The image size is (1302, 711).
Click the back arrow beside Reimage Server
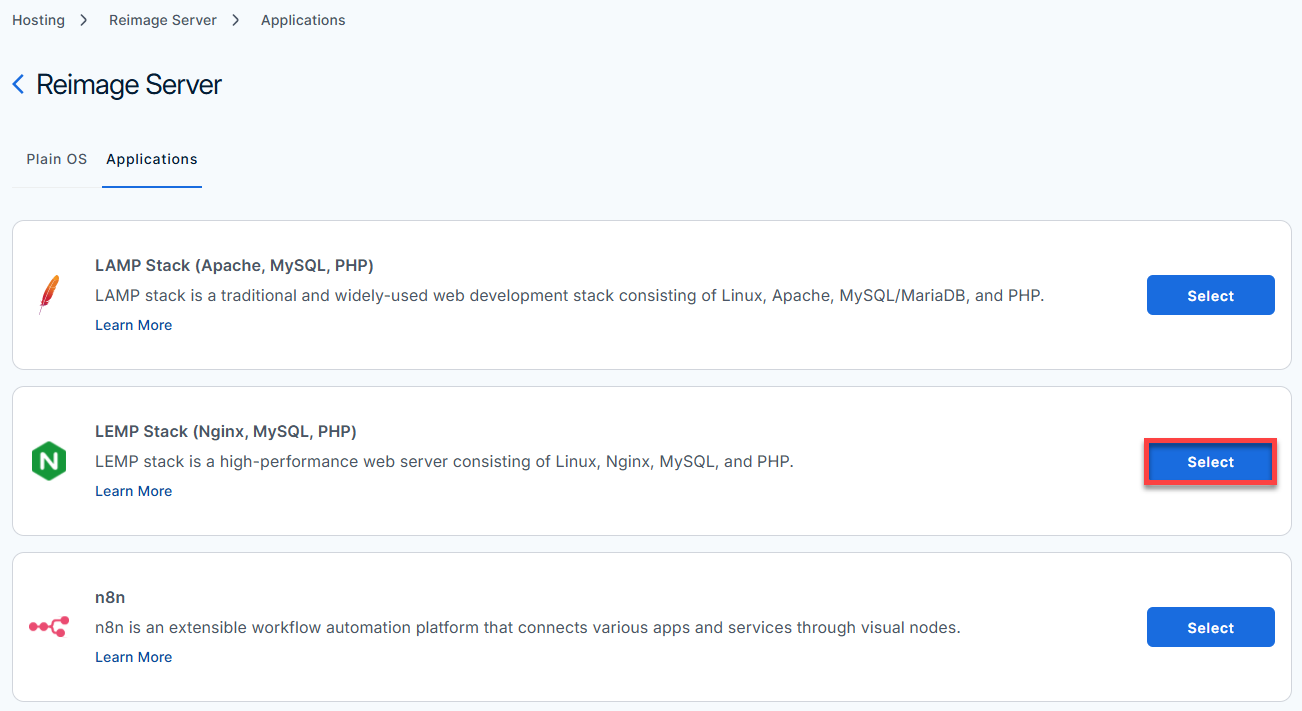click(x=18, y=85)
